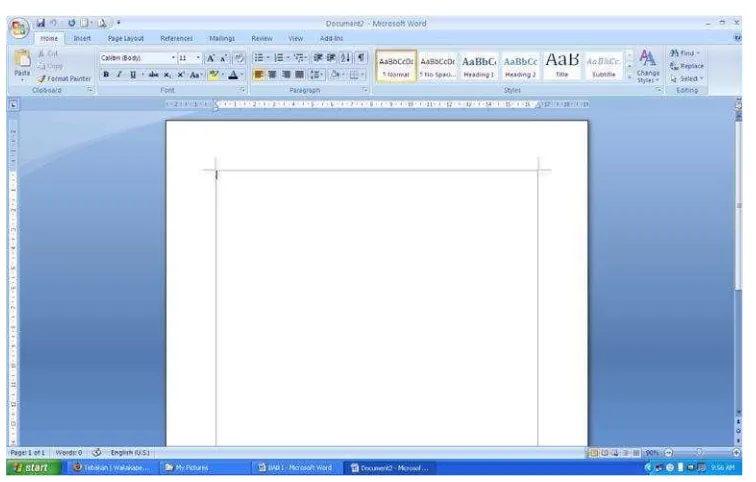Screen dimensions: 756x482
Task: Toggle italic formatting
Action: [x=119, y=75]
